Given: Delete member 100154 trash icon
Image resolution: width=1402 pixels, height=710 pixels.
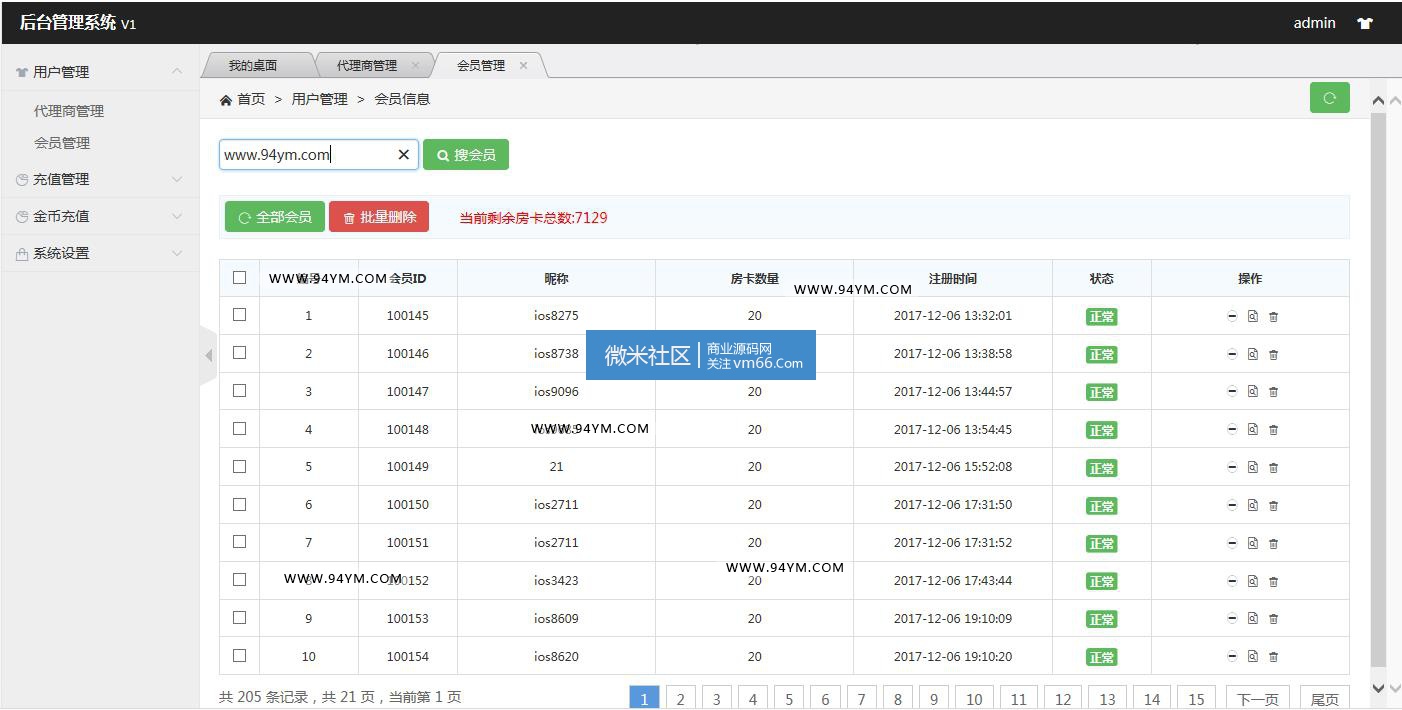Looking at the screenshot, I should [1273, 658].
